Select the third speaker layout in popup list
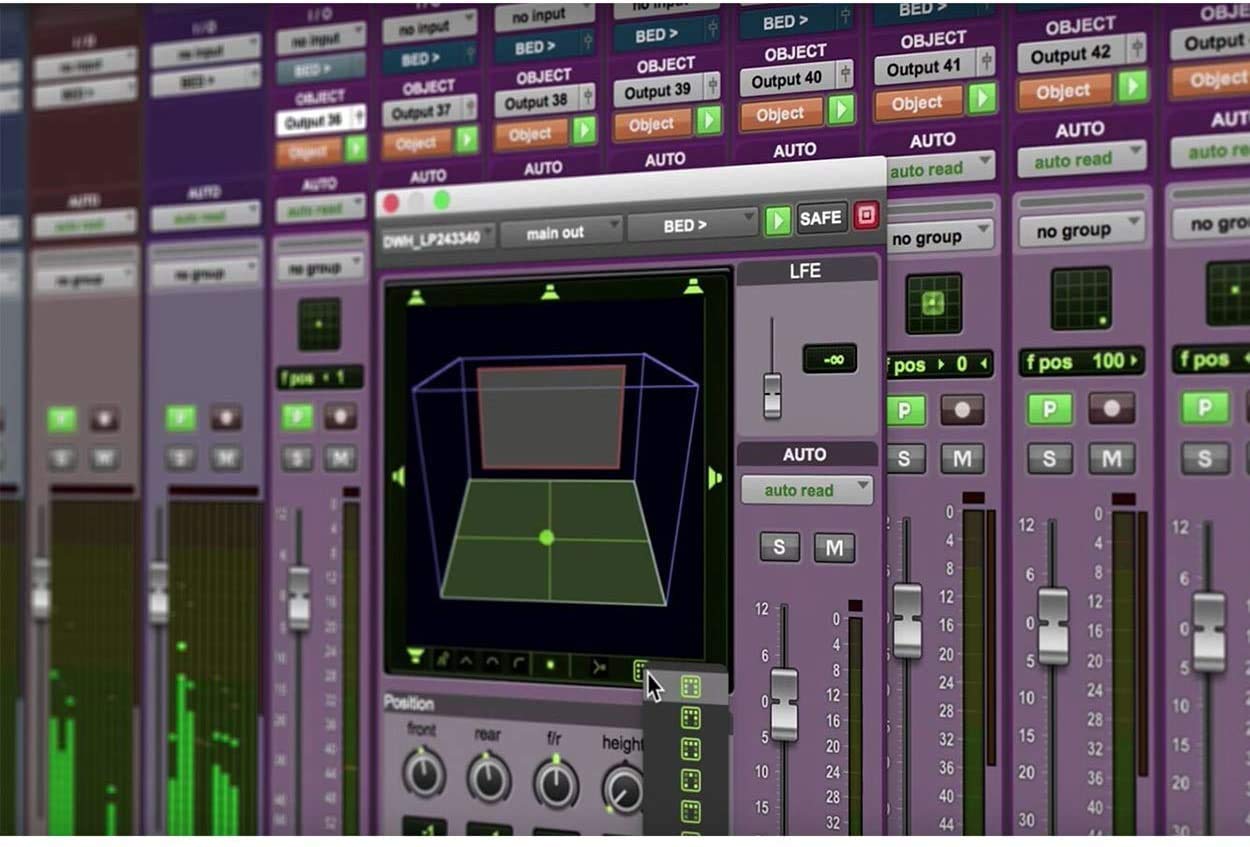The width and height of the screenshot is (1250, 847). pyautogui.click(x=690, y=749)
